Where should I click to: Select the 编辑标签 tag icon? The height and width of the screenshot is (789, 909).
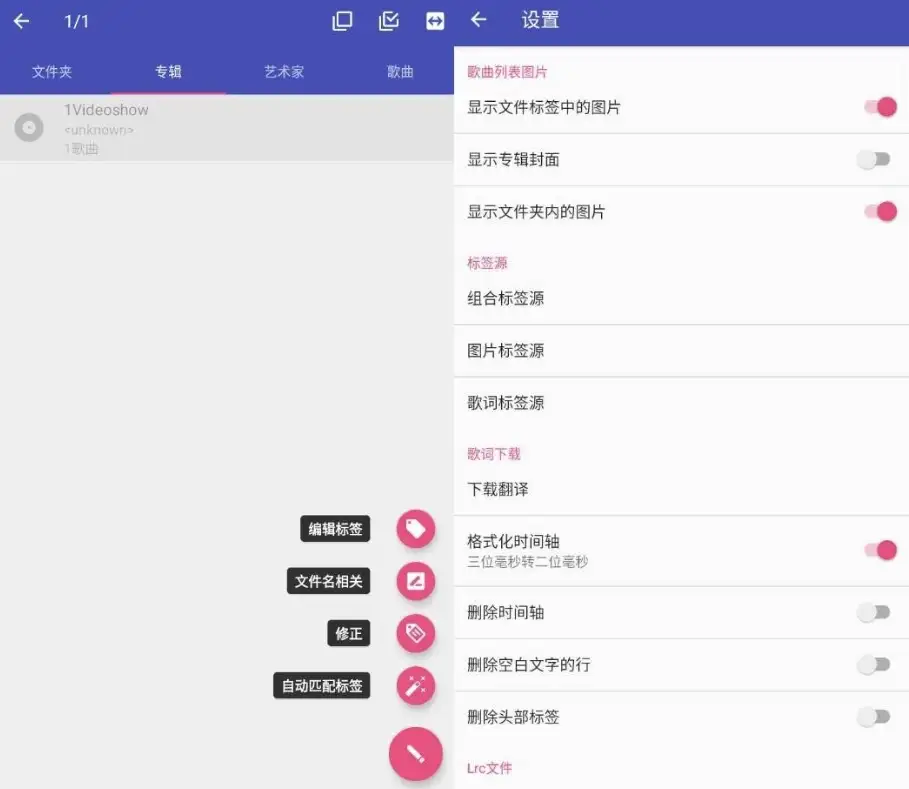pyautogui.click(x=415, y=529)
